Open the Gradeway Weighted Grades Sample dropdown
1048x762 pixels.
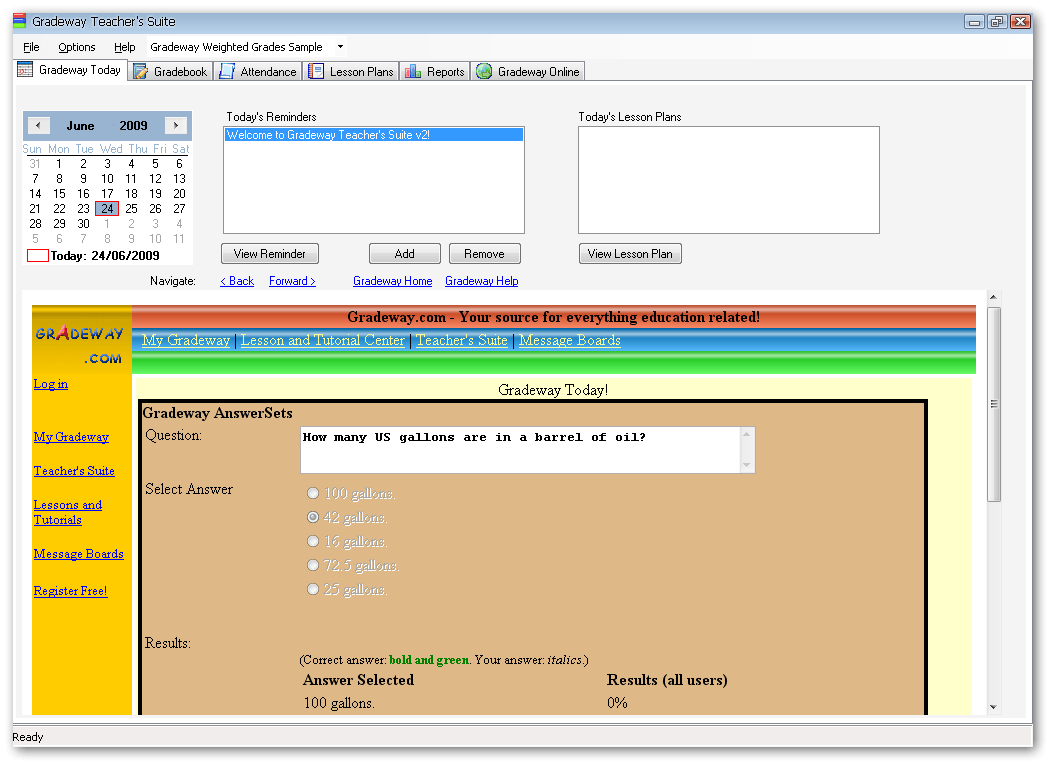tap(340, 47)
